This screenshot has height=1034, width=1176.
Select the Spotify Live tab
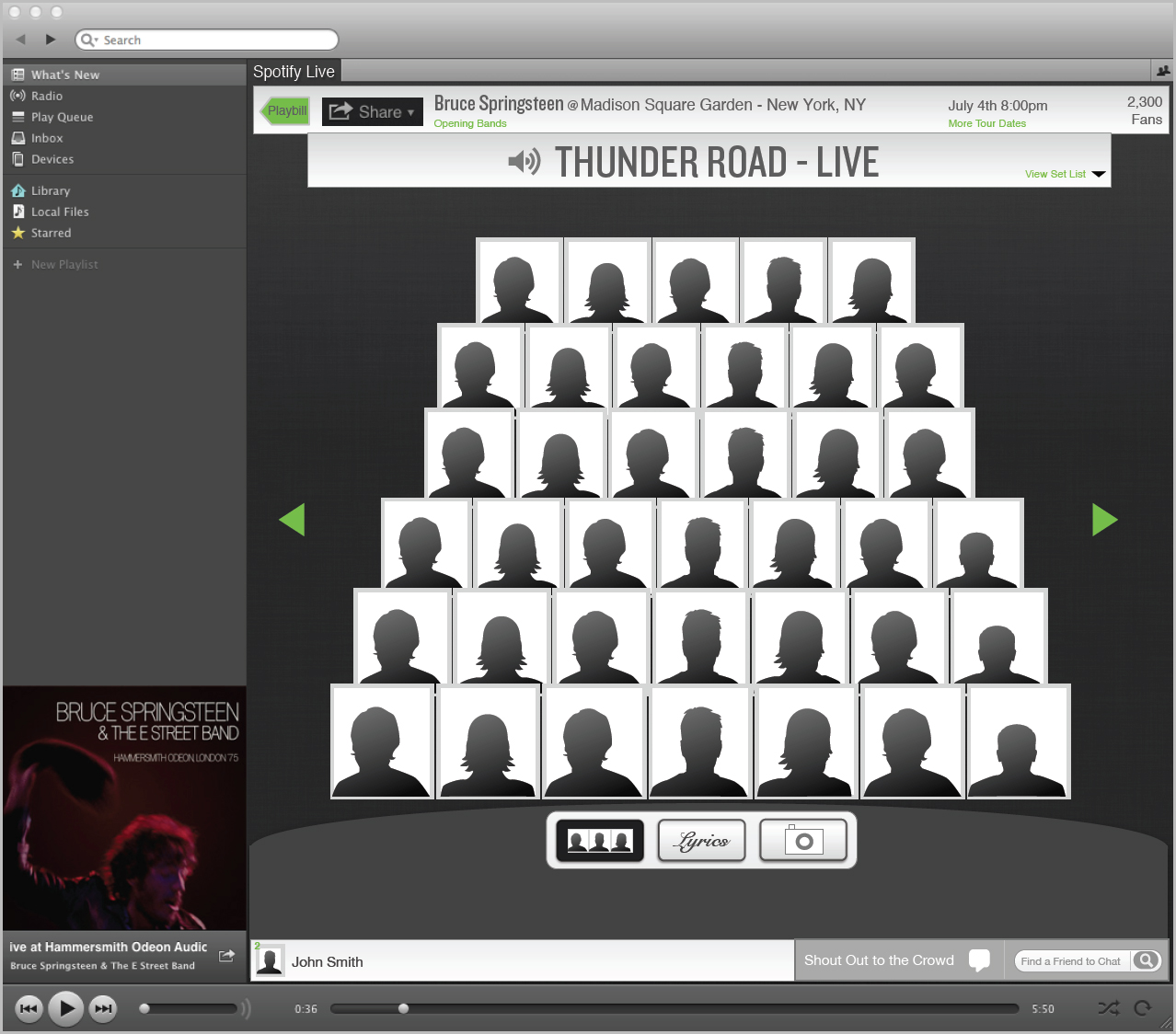tap(294, 72)
